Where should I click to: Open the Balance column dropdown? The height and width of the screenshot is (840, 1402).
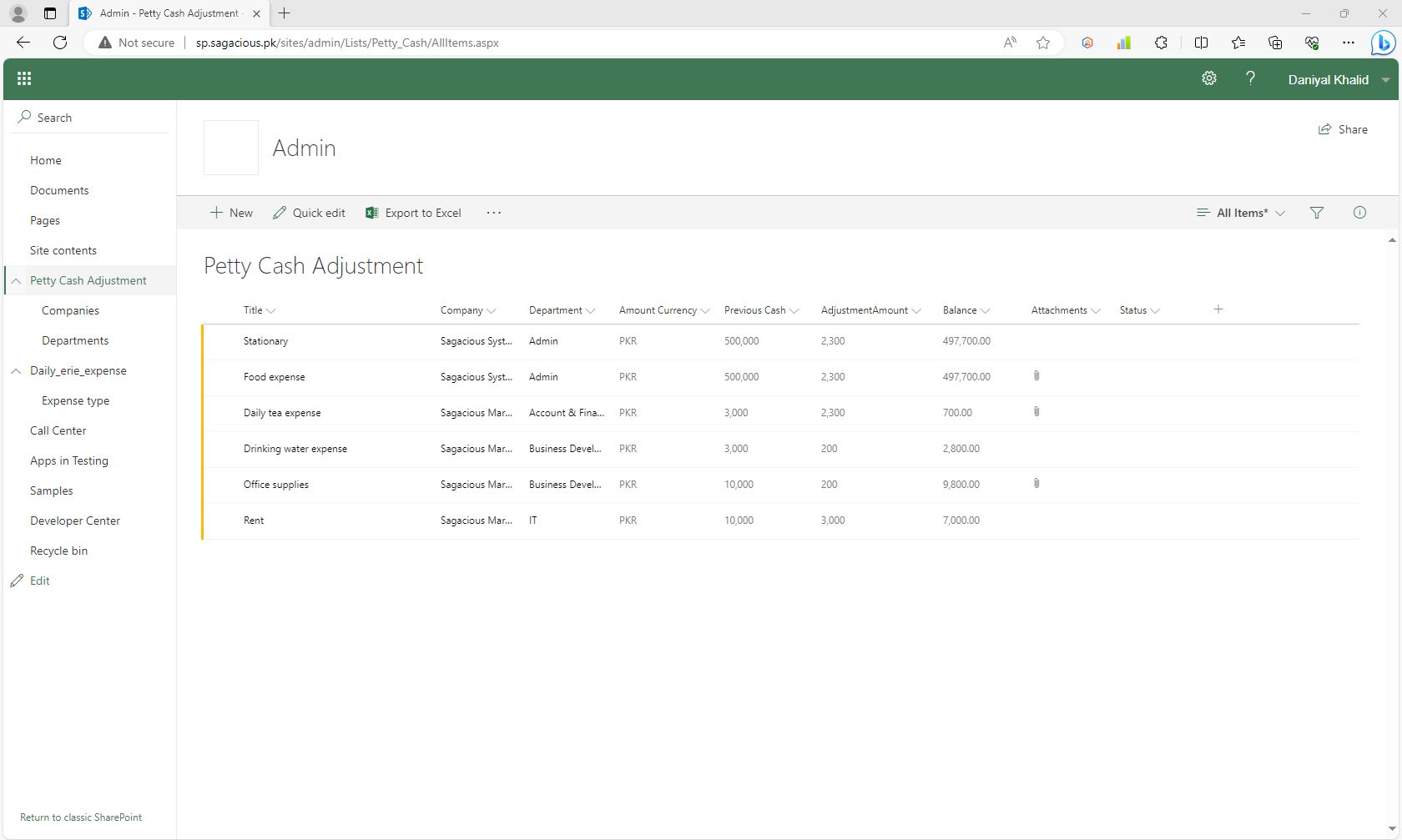(x=986, y=310)
